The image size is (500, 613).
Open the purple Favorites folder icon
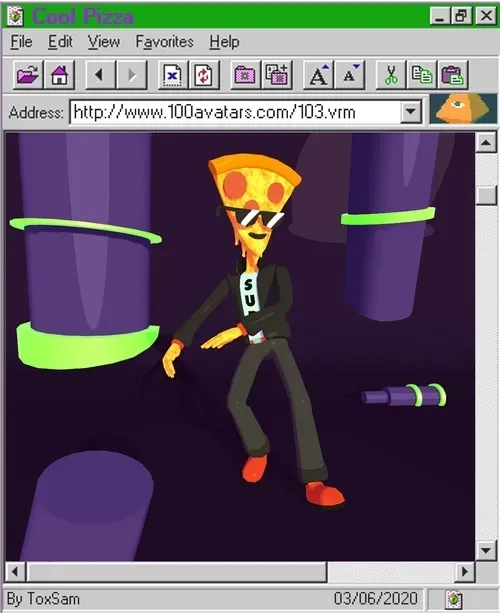pos(245,74)
